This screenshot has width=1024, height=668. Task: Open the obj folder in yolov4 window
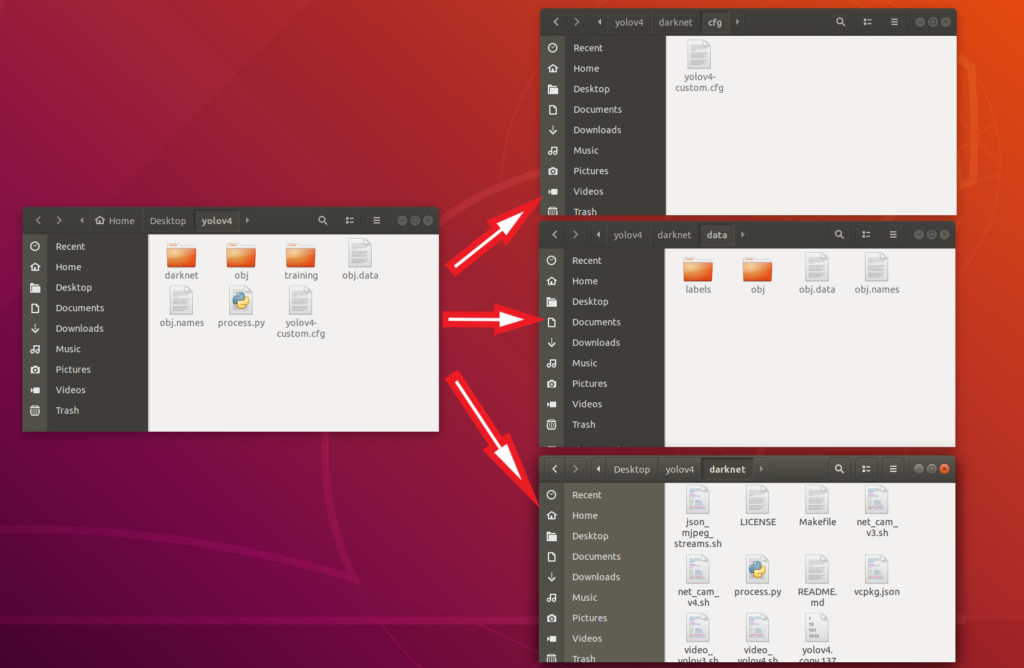(x=241, y=261)
